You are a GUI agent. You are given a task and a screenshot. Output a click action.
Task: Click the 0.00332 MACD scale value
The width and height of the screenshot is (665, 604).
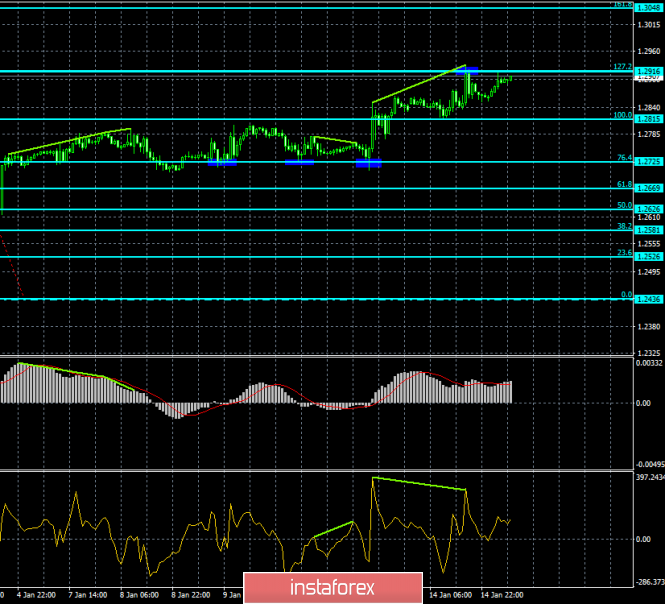pos(647,361)
